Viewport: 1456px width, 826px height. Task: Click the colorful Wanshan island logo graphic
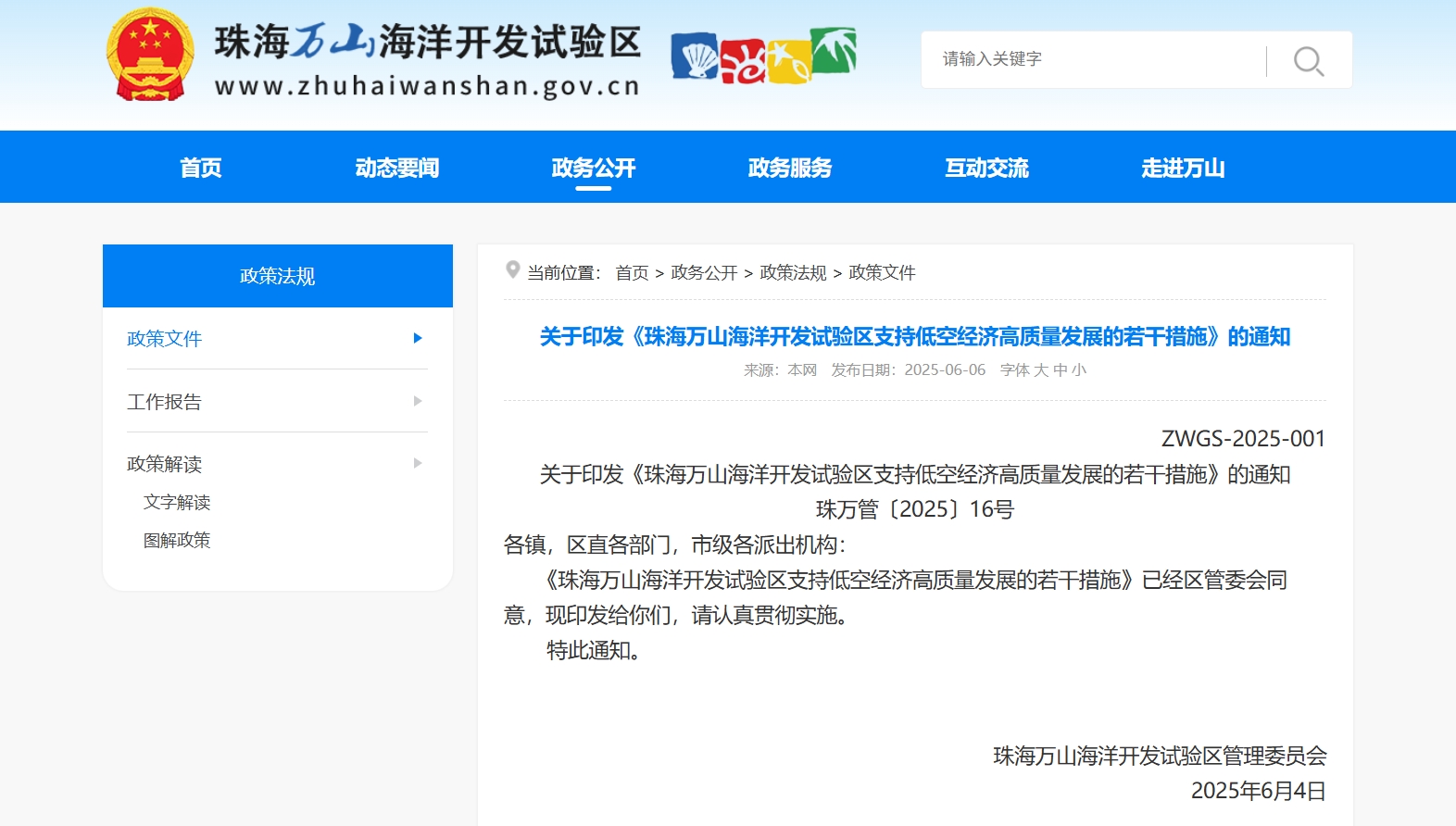pyautogui.click(x=763, y=56)
